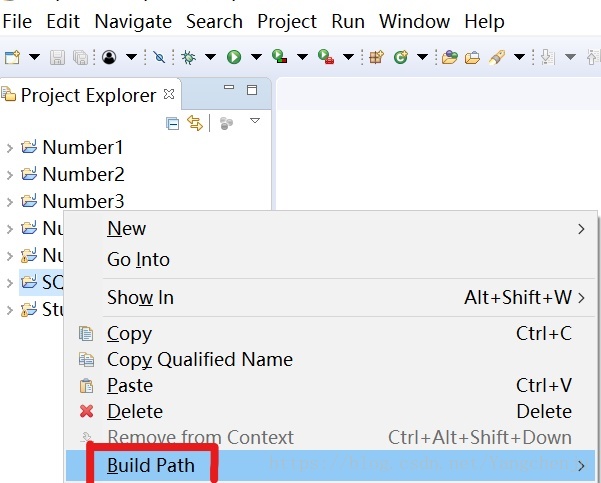Screen dimensions: 601x483
Task: Select the Number2 project
Action: tap(83, 175)
